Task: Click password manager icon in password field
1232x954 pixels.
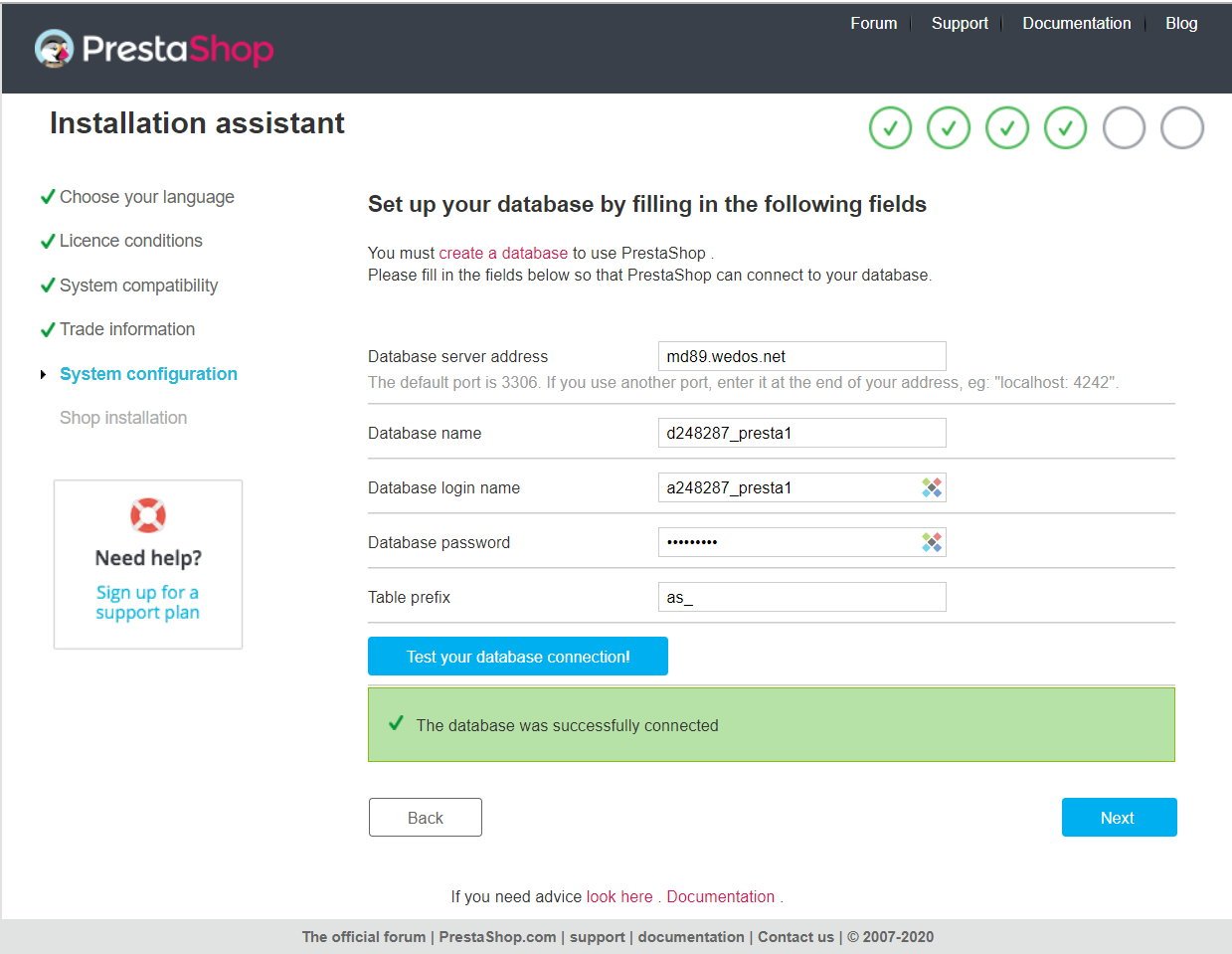Action: point(932,542)
